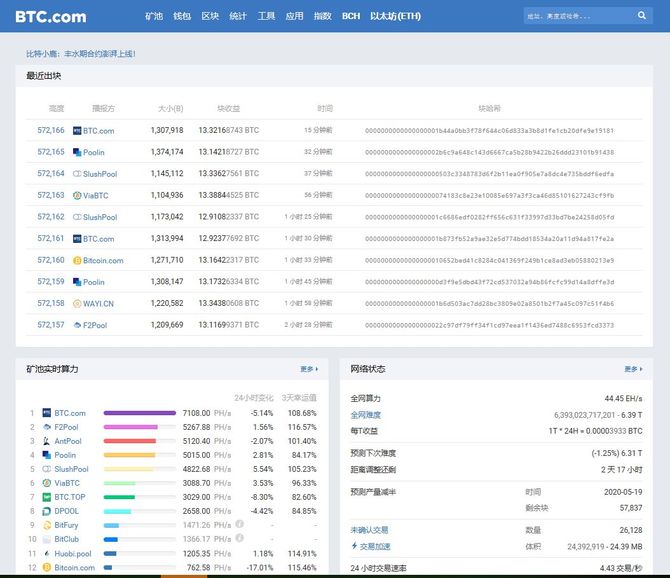The width and height of the screenshot is (670, 578).
Task: Click the 播报方 column header
Action: 103,109
